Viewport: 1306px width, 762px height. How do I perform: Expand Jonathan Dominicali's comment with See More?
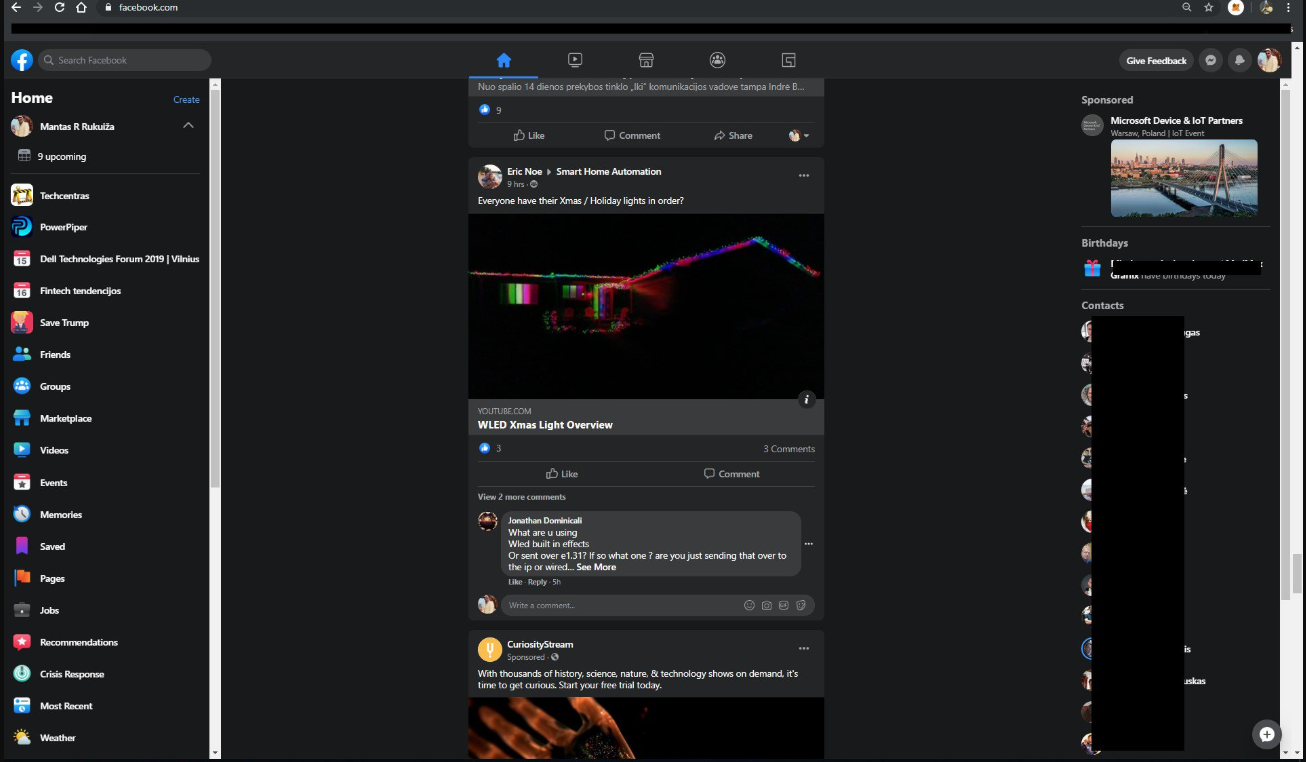(596, 567)
